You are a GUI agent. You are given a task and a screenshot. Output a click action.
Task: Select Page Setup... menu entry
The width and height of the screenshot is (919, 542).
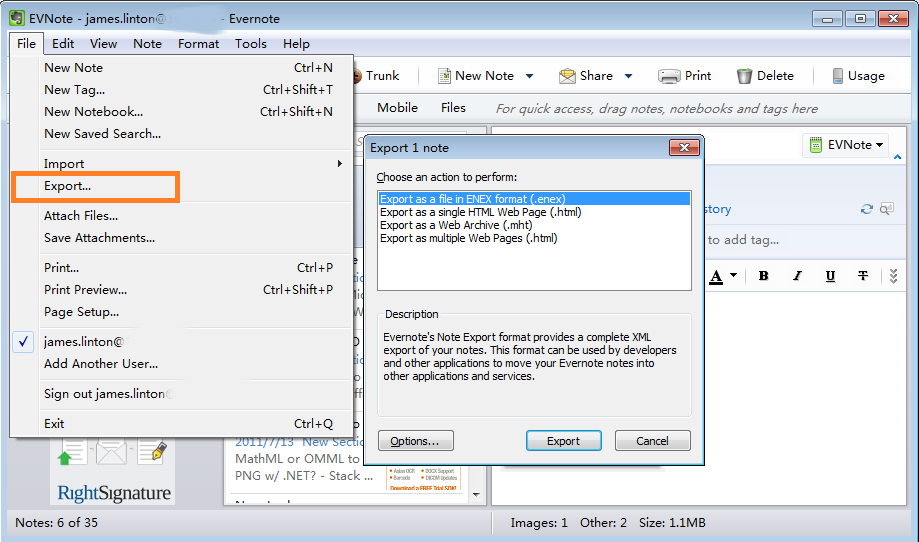182,312
